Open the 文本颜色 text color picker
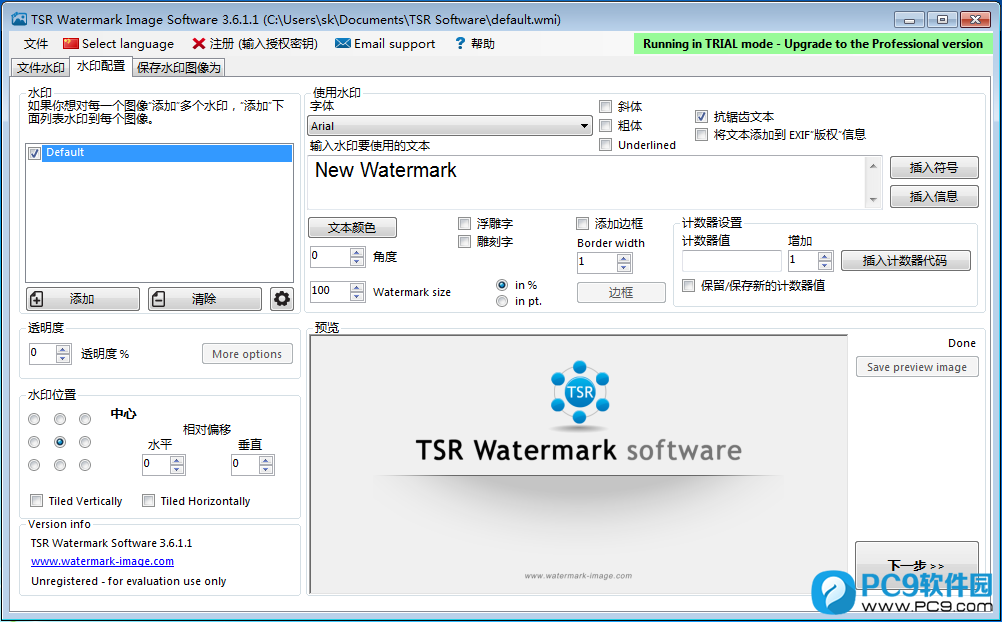The width and height of the screenshot is (1002, 622). click(x=352, y=228)
